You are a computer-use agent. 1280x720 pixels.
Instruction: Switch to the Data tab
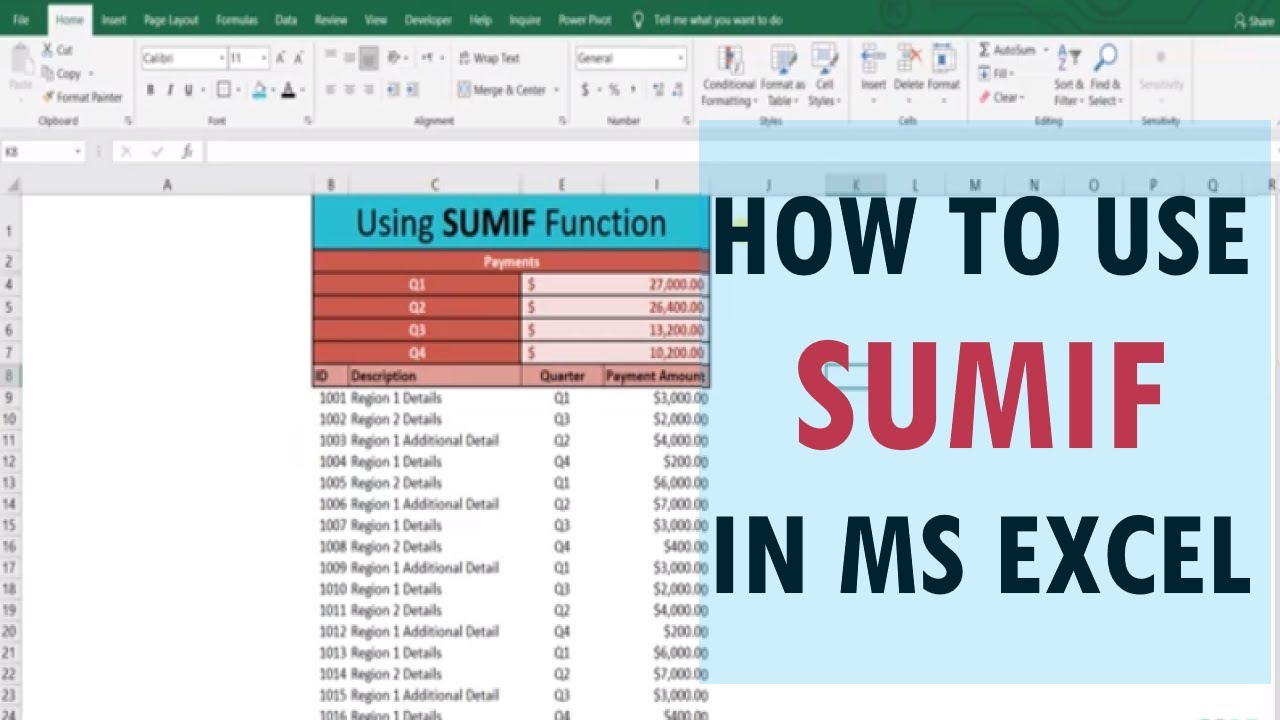coord(286,20)
